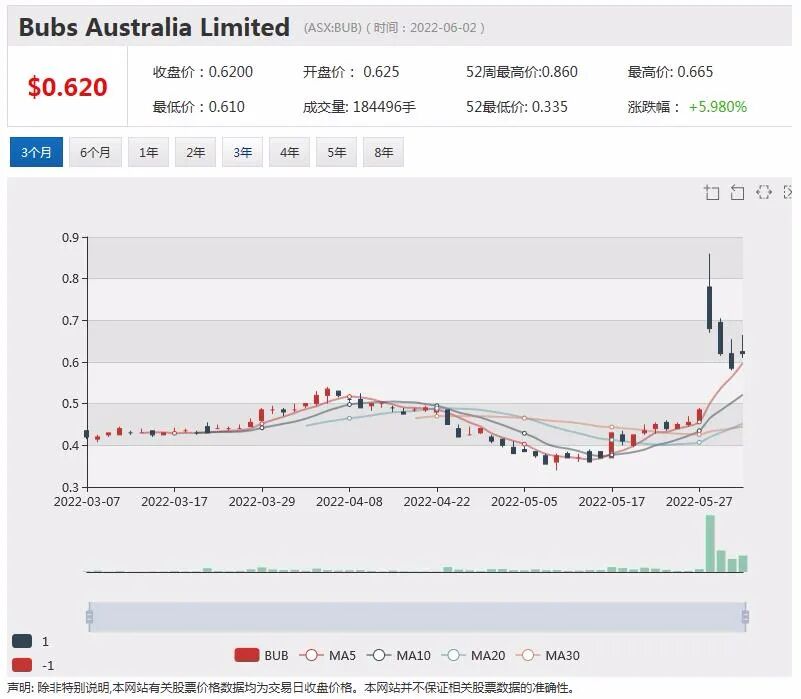Image resolution: width=801 pixels, height=699 pixels.
Task: Show the 5年 time range
Action: coord(337,152)
